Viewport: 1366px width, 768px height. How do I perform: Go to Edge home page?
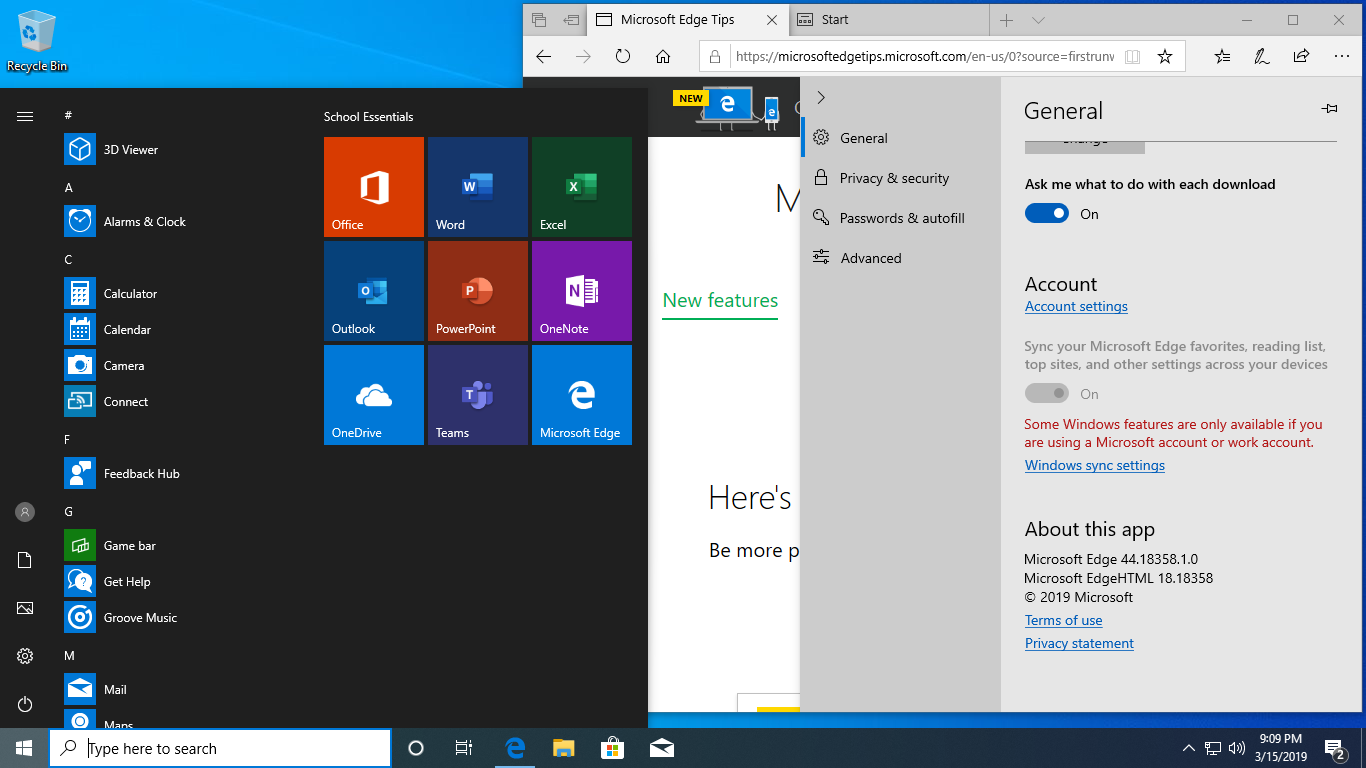pos(663,57)
